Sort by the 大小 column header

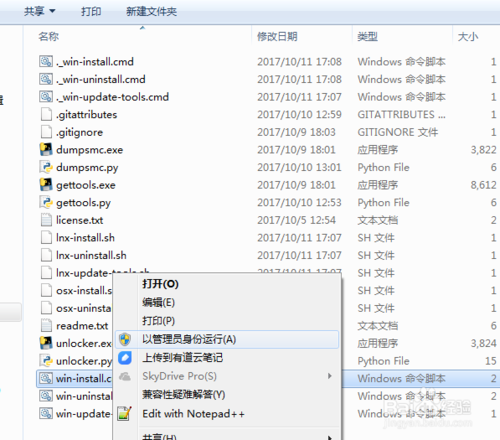468,36
